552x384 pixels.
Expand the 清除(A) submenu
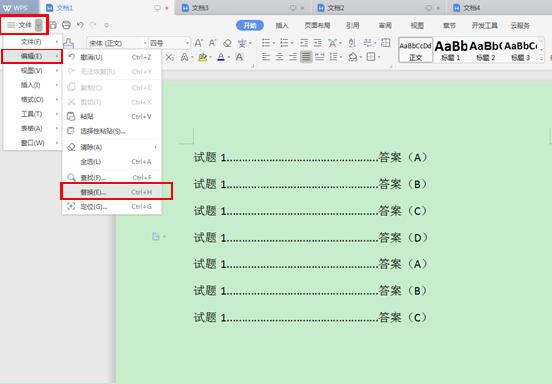(x=112, y=147)
